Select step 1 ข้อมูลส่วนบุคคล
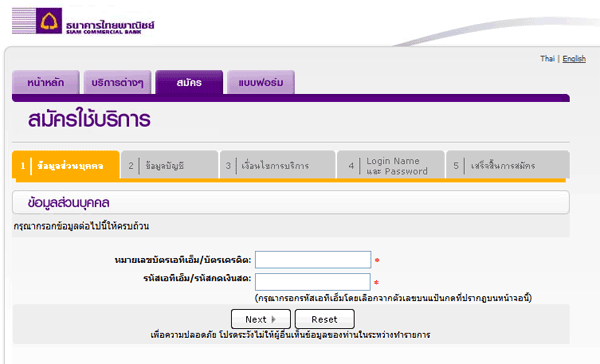Screen dimensions: 600x364 tap(66, 165)
